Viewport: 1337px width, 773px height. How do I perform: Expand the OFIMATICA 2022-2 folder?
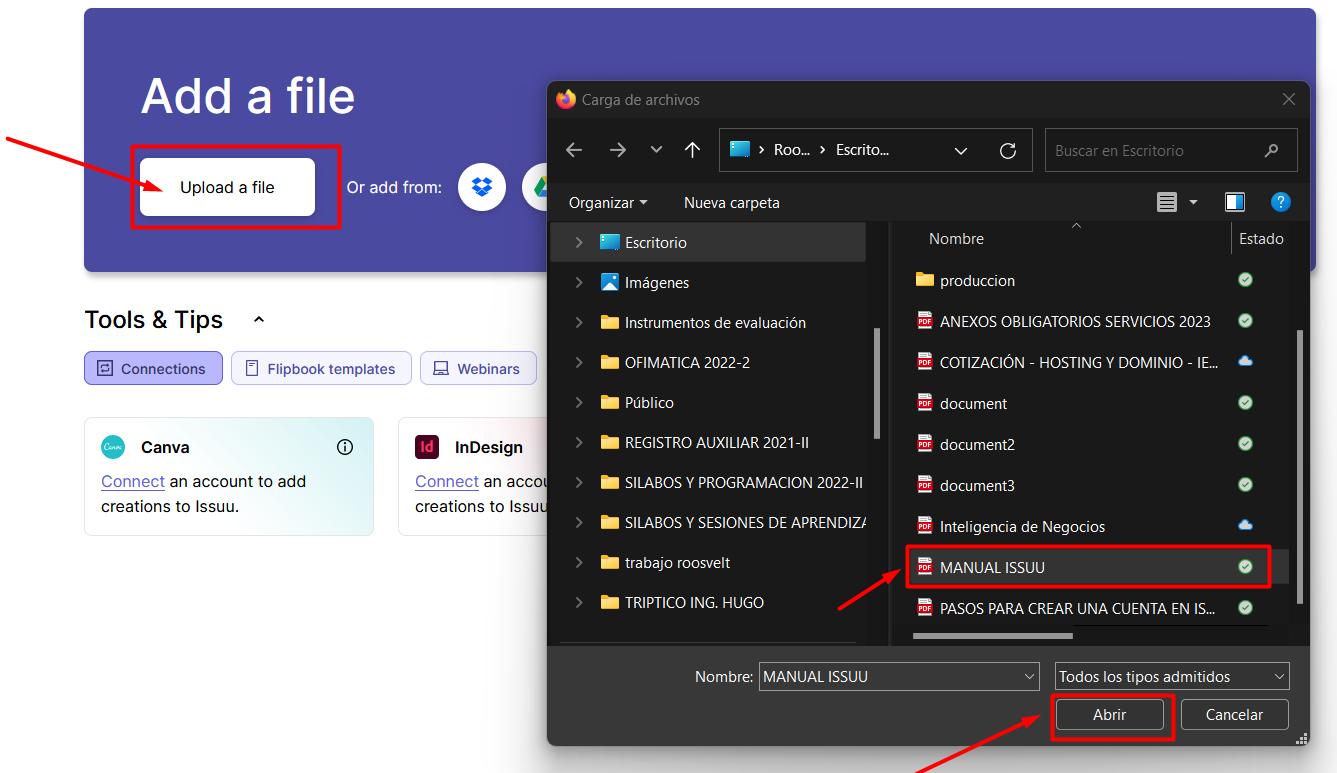tap(579, 362)
